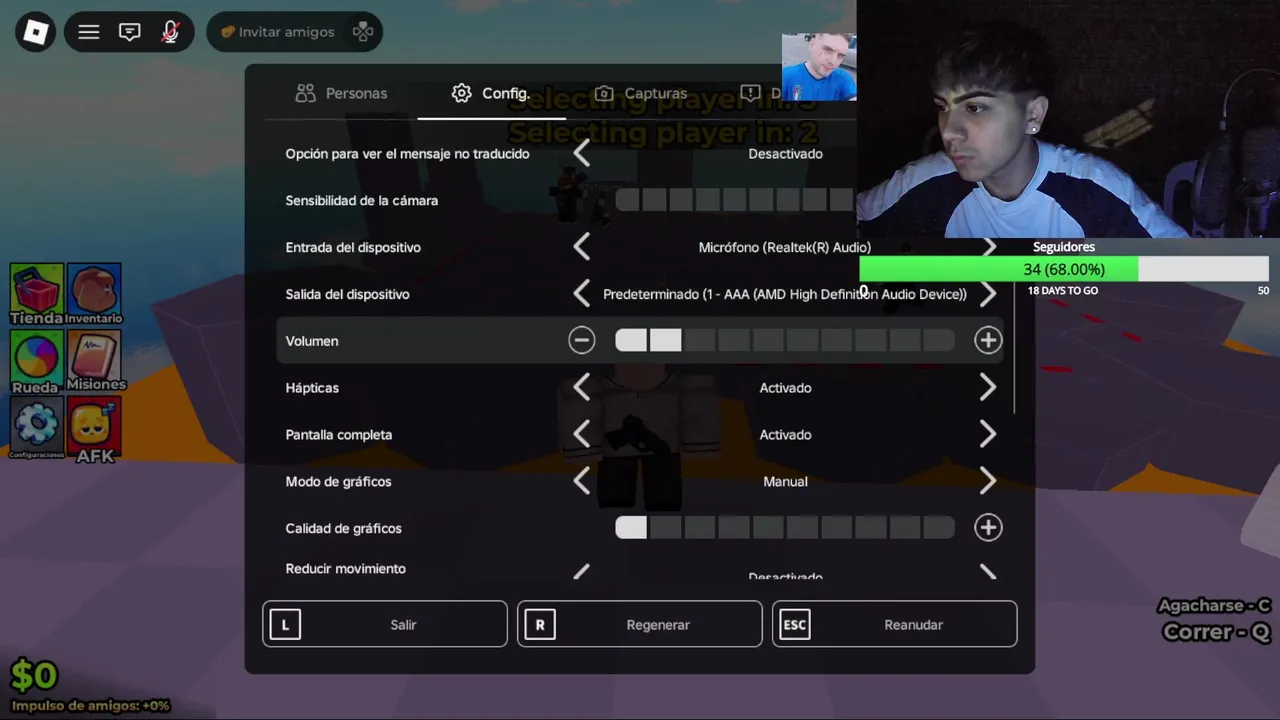Click the gamepad icon next to Invitar amigos
The height and width of the screenshot is (720, 1280).
point(363,32)
